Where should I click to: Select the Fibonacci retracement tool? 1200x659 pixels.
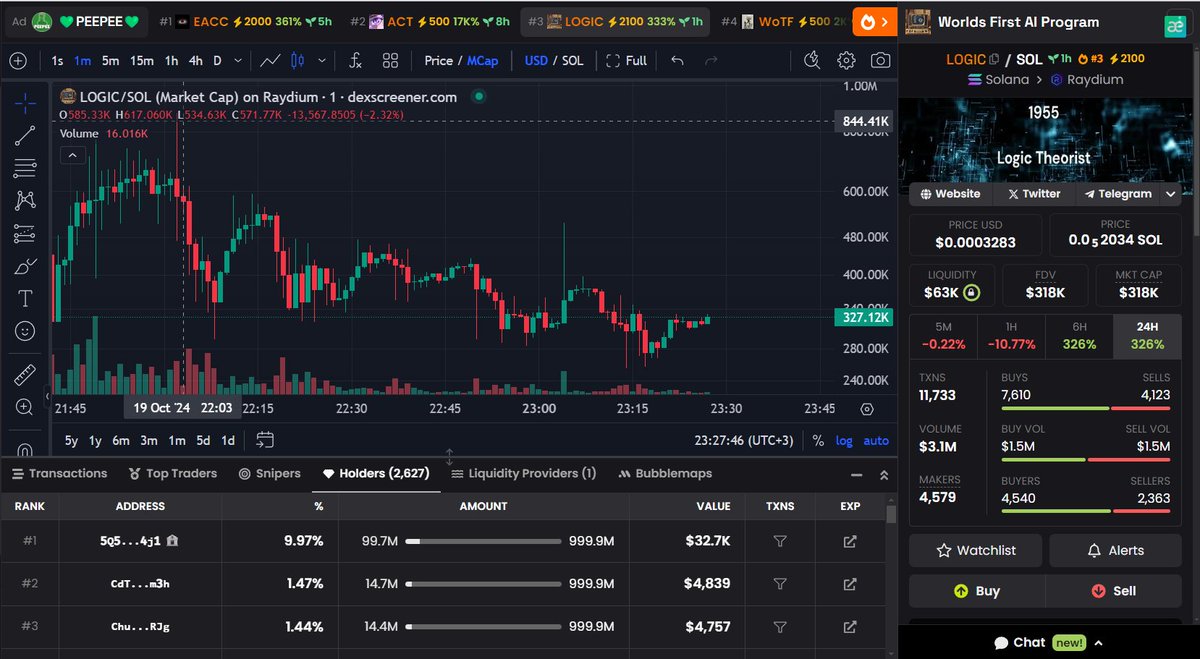[x=25, y=168]
